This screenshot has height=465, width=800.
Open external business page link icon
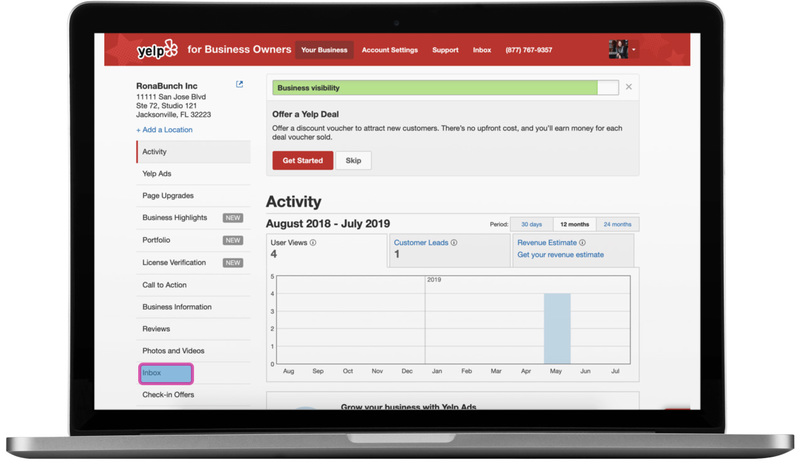(239, 84)
